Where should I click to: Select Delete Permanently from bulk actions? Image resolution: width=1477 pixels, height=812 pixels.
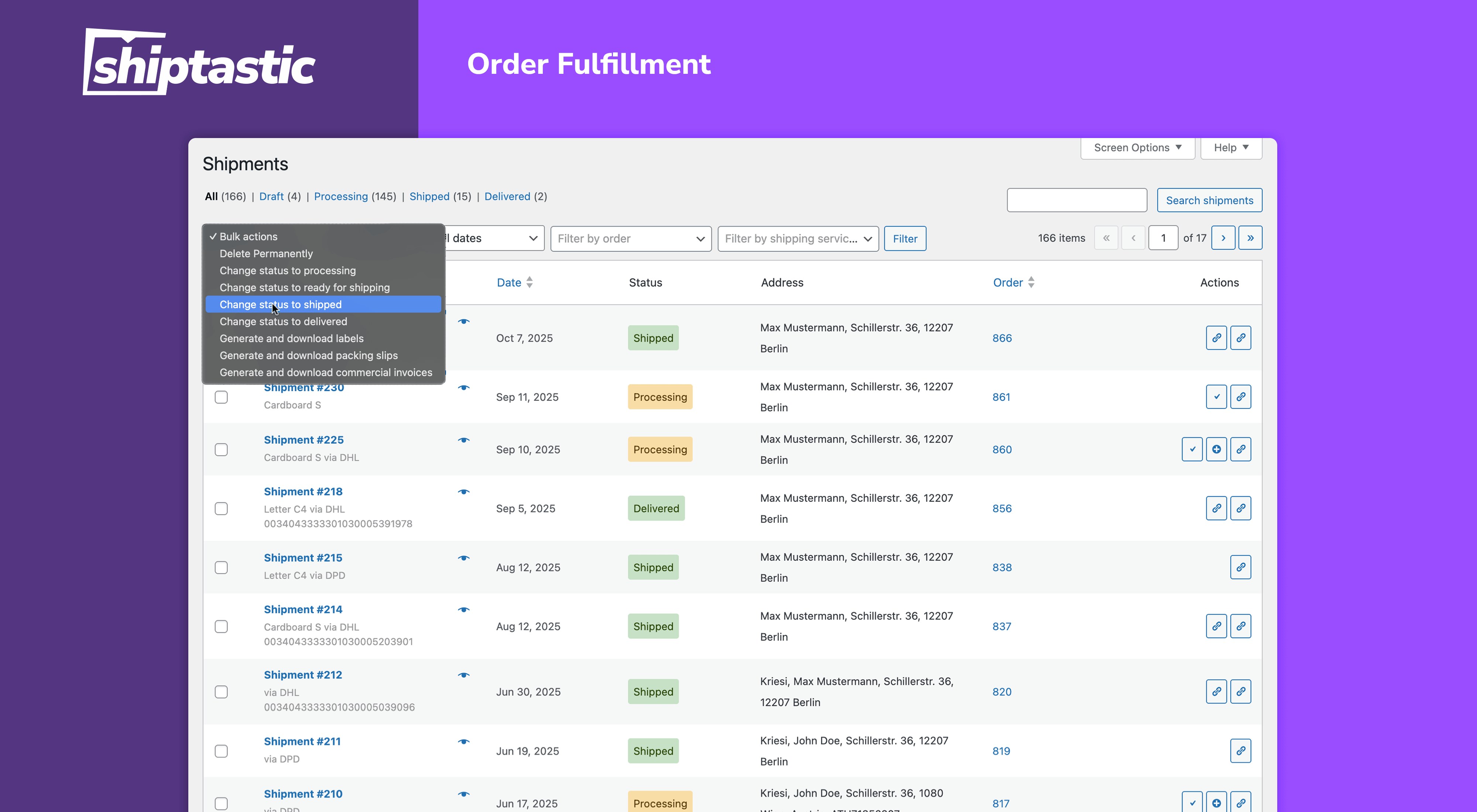(266, 253)
